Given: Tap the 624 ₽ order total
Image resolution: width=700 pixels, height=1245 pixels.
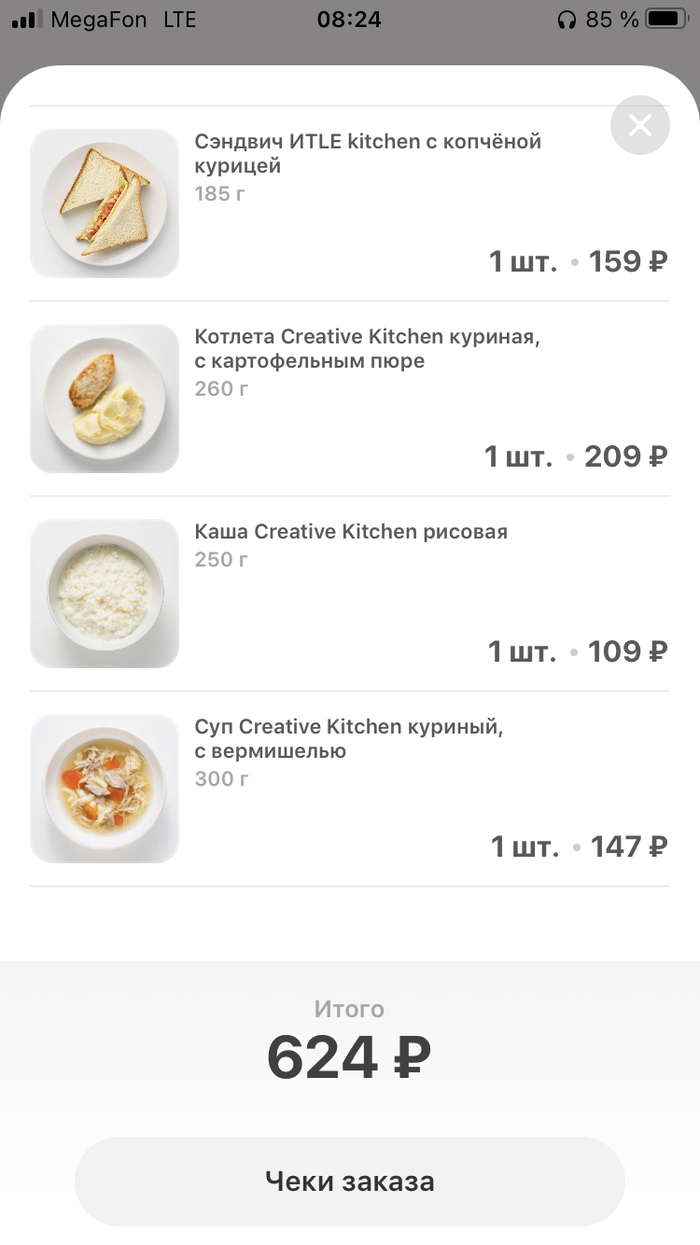Looking at the screenshot, I should point(349,1058).
